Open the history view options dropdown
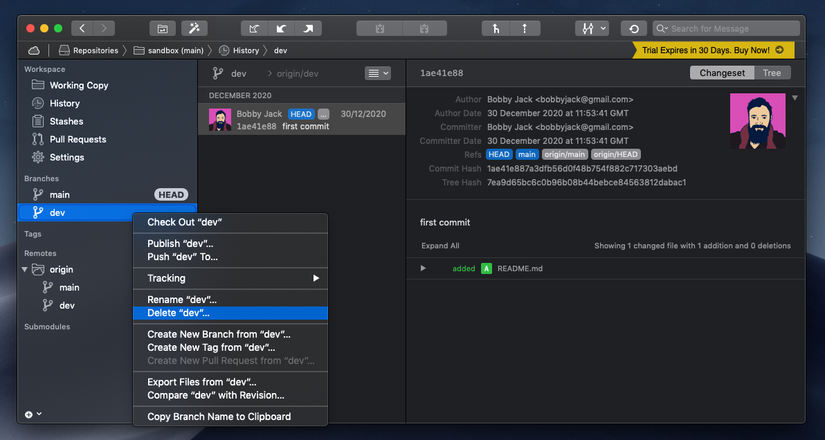 click(x=378, y=73)
